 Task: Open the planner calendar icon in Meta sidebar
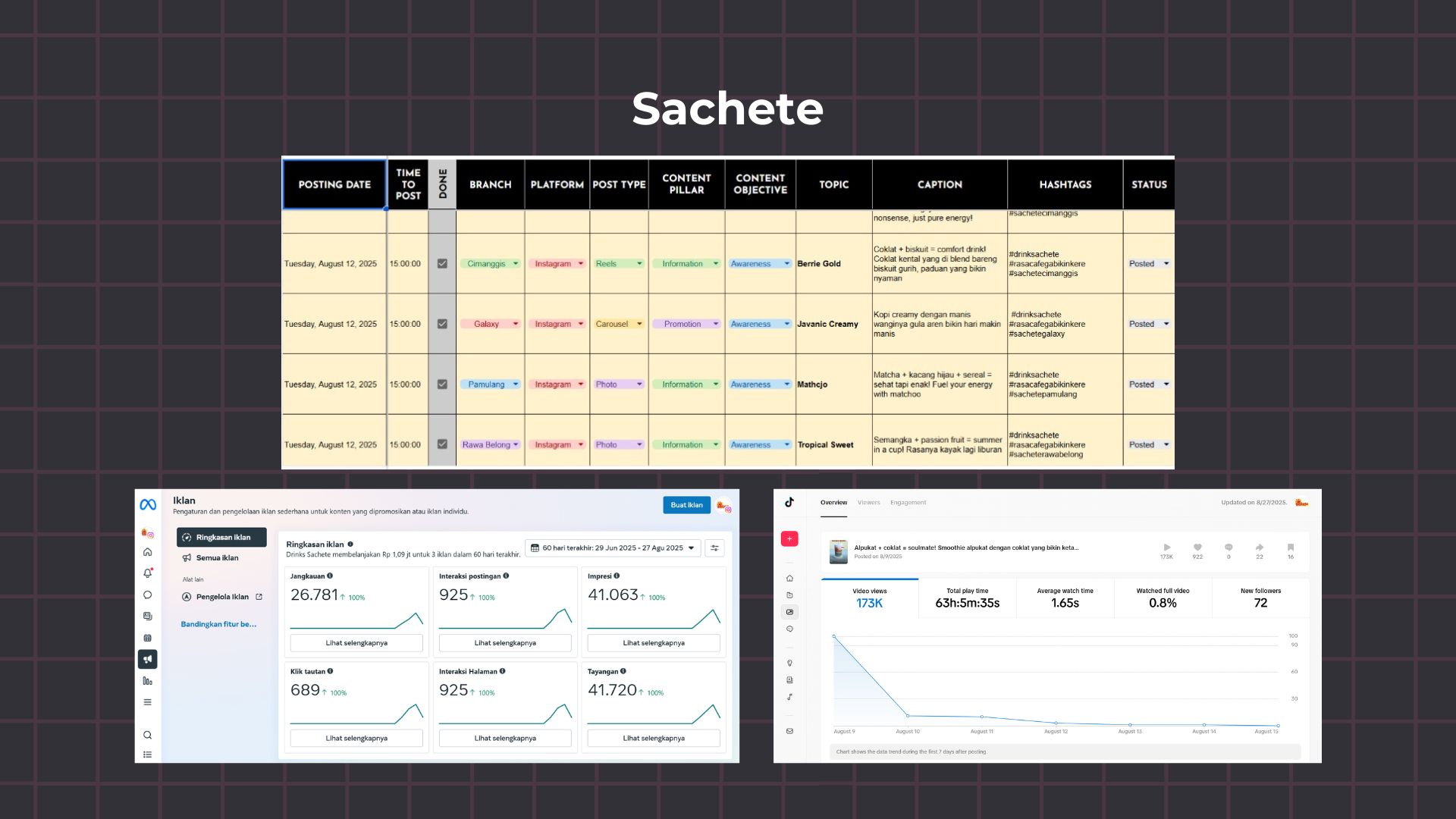[x=147, y=638]
